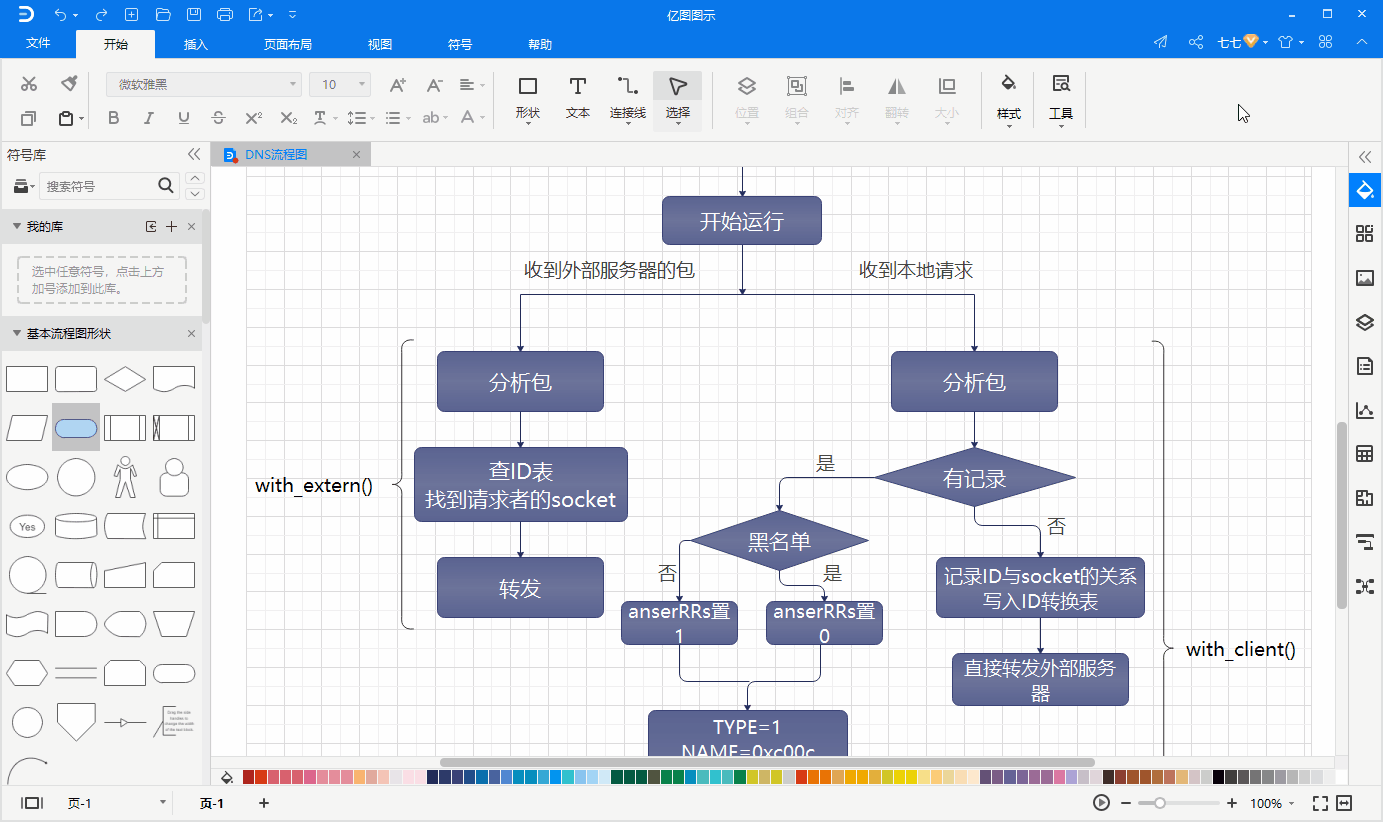This screenshot has height=822, width=1383.
Task: Pick the red color swatch in palette
Action: (x=250, y=777)
